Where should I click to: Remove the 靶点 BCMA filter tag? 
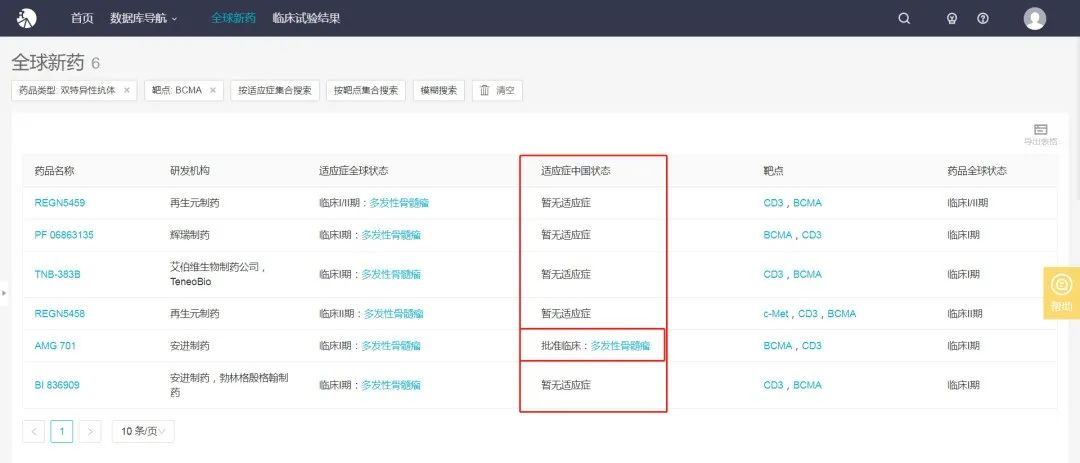tap(213, 90)
